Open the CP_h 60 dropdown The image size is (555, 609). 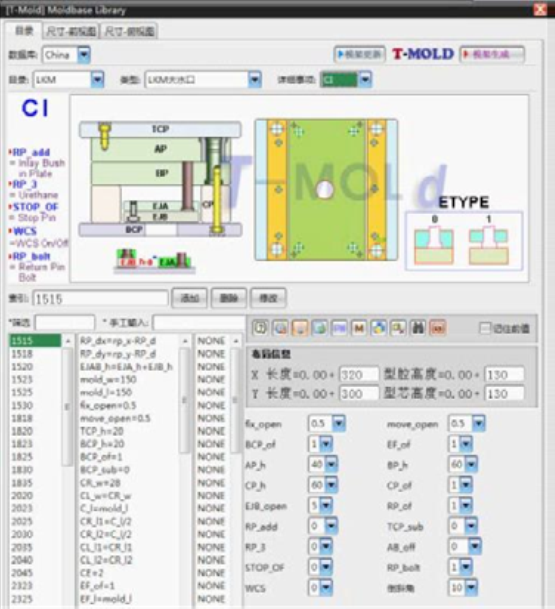331,485
